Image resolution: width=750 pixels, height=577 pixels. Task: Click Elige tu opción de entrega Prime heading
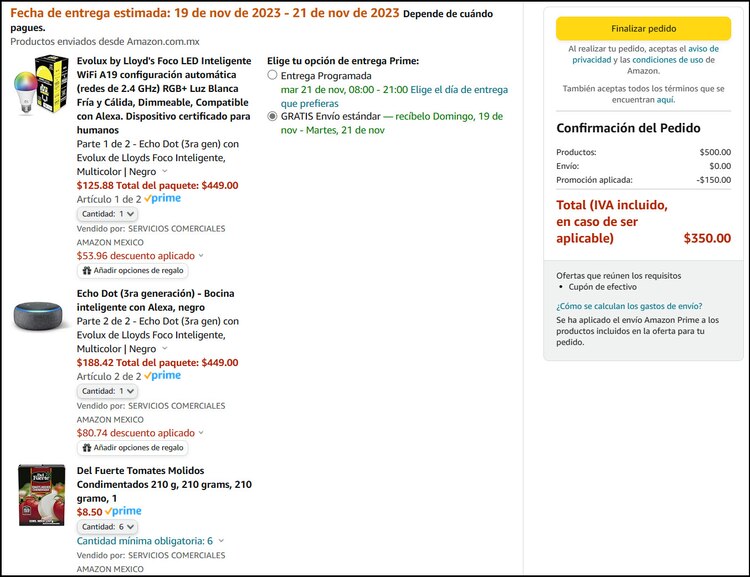[x=343, y=61]
